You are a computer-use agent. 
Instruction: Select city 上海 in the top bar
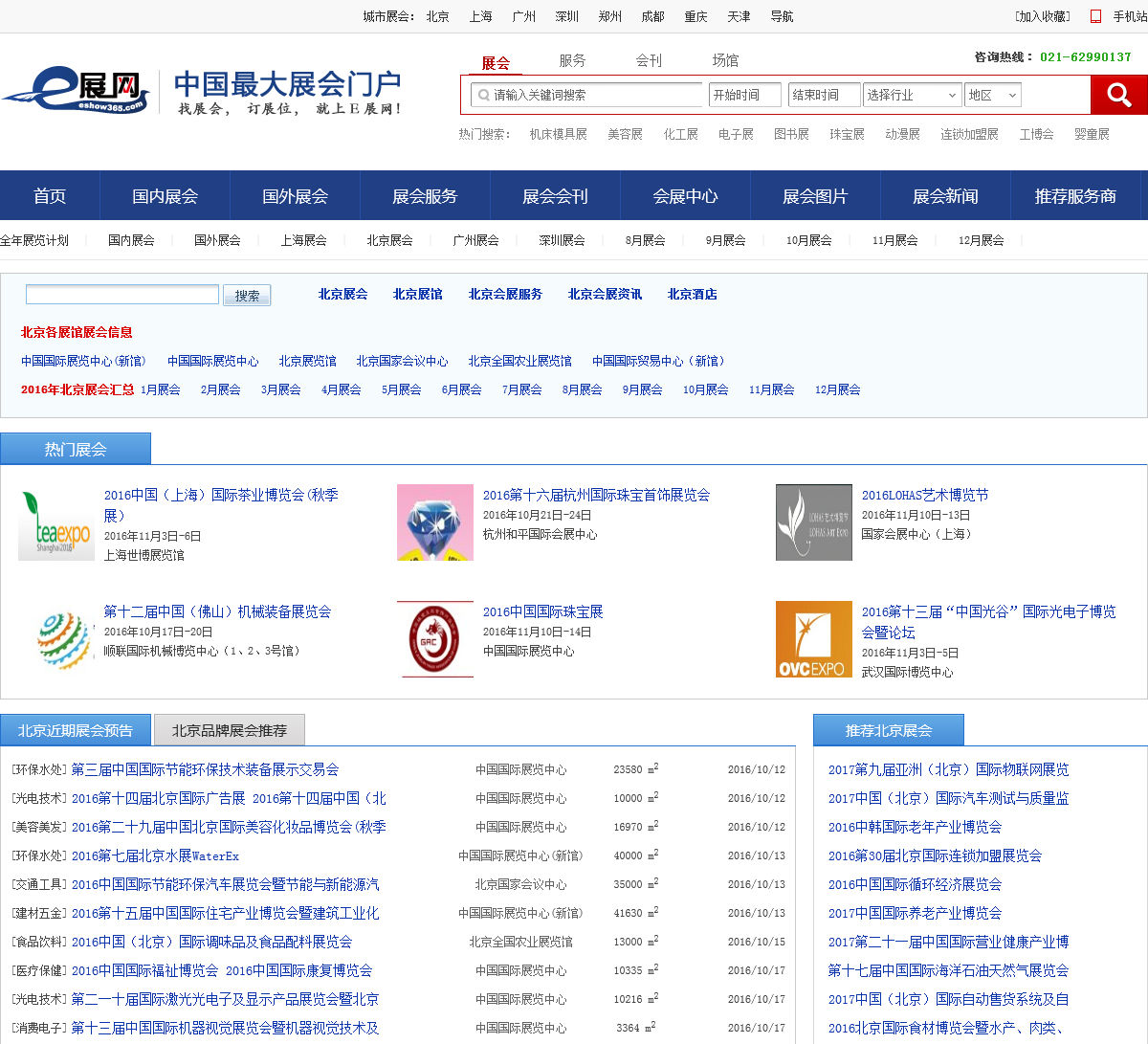(x=481, y=16)
